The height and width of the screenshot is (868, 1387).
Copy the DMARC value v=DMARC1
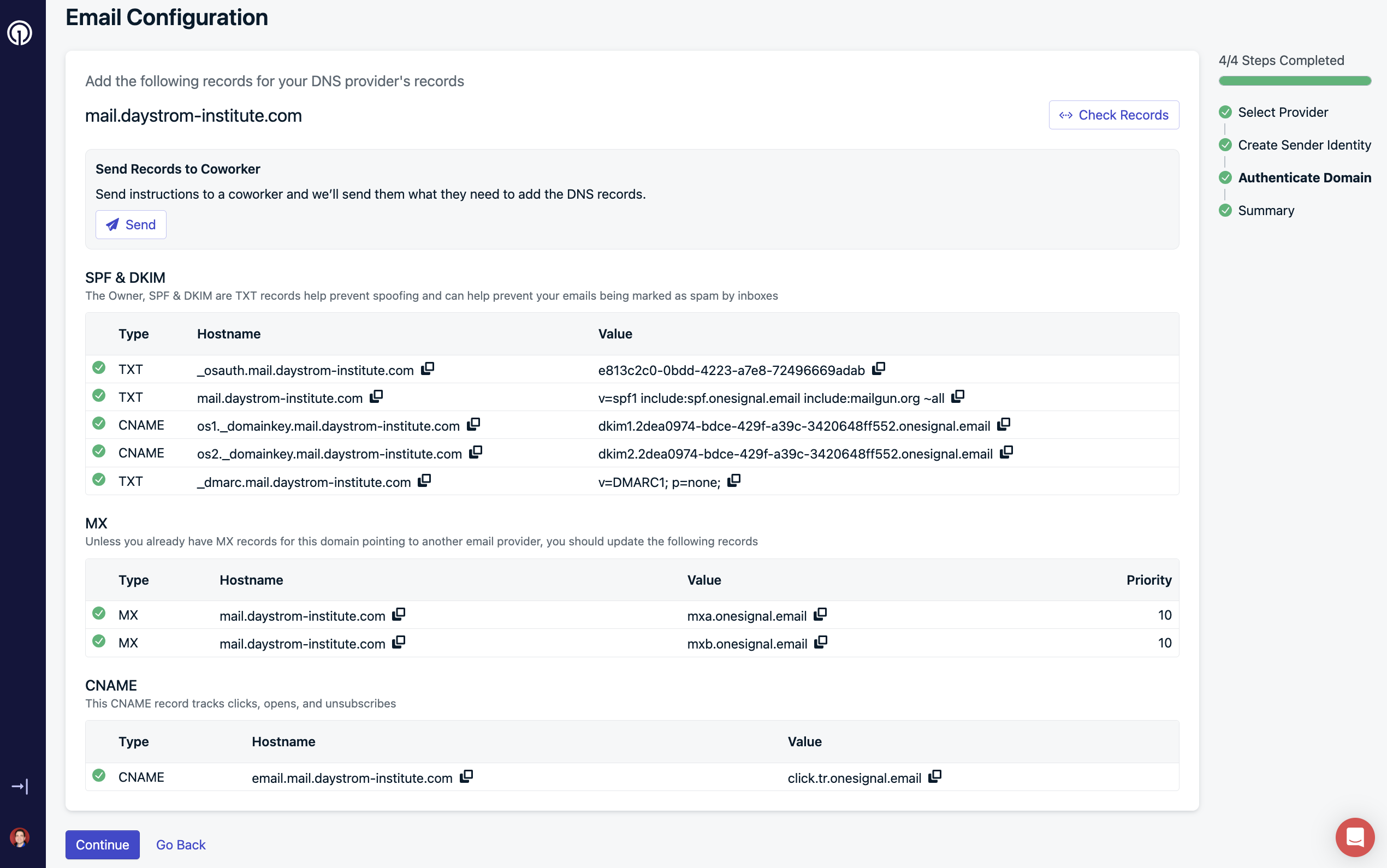point(734,480)
